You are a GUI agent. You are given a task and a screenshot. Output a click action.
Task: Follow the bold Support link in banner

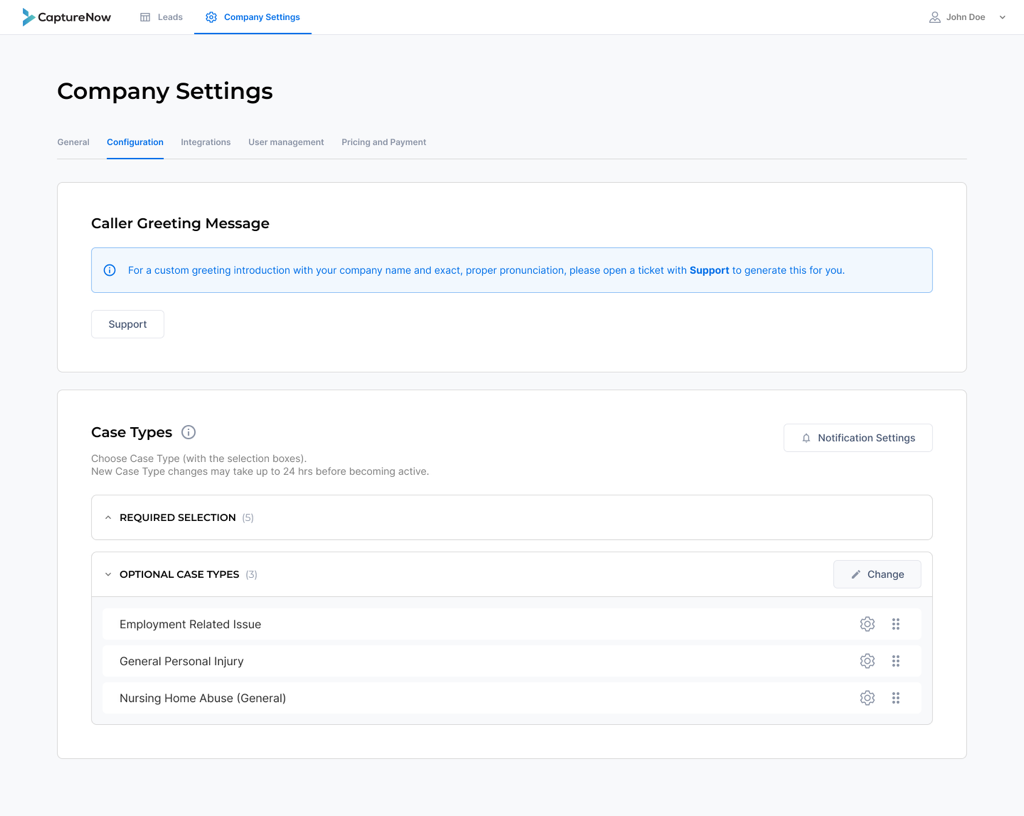pyautogui.click(x=709, y=270)
